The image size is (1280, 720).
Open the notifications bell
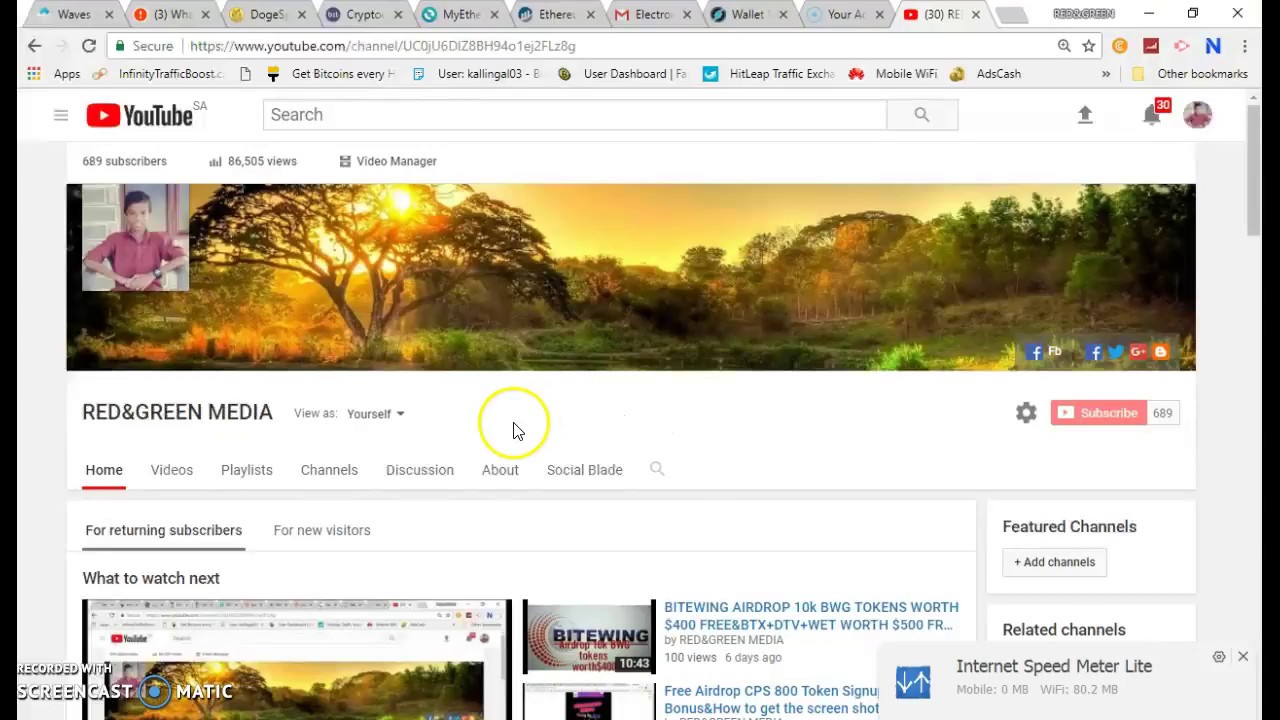pyautogui.click(x=1152, y=115)
